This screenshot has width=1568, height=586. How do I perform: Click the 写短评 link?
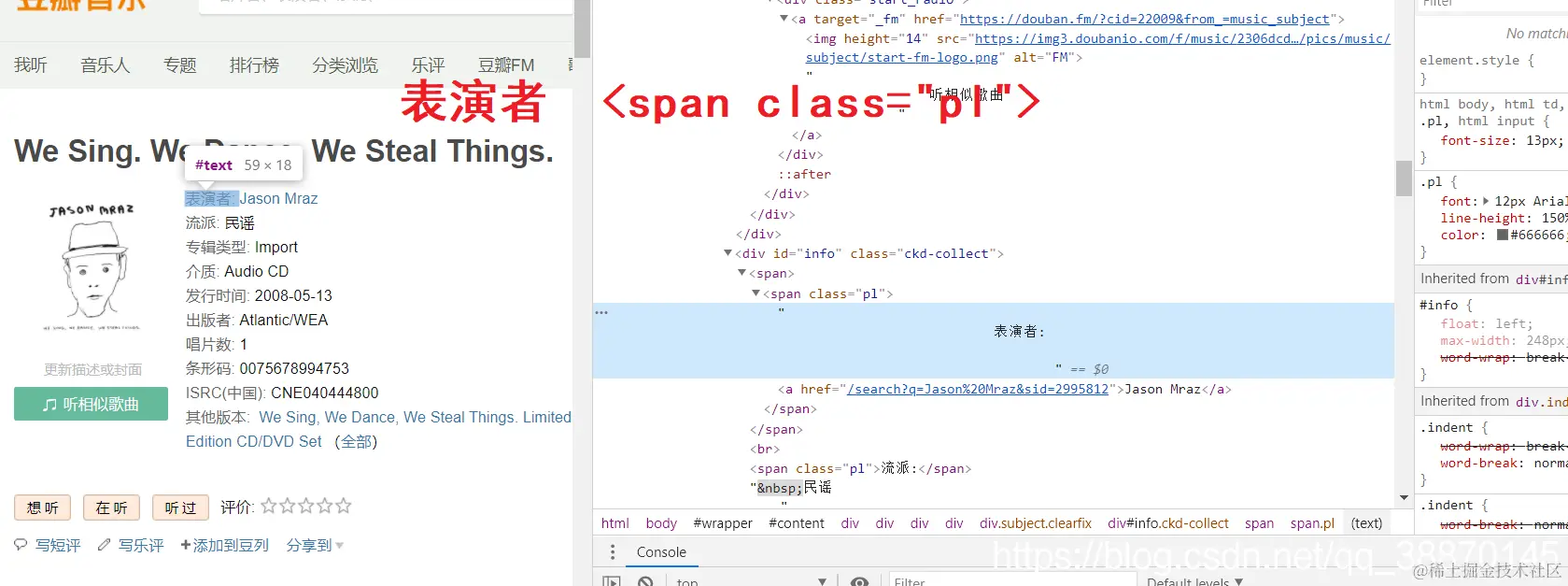pos(58,545)
